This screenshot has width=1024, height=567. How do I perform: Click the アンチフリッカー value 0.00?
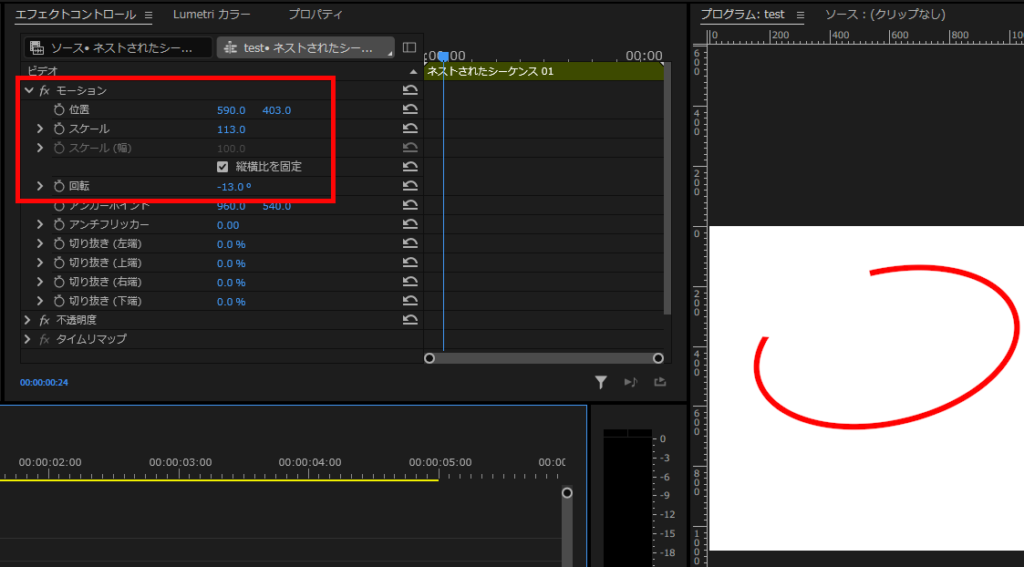tap(228, 225)
